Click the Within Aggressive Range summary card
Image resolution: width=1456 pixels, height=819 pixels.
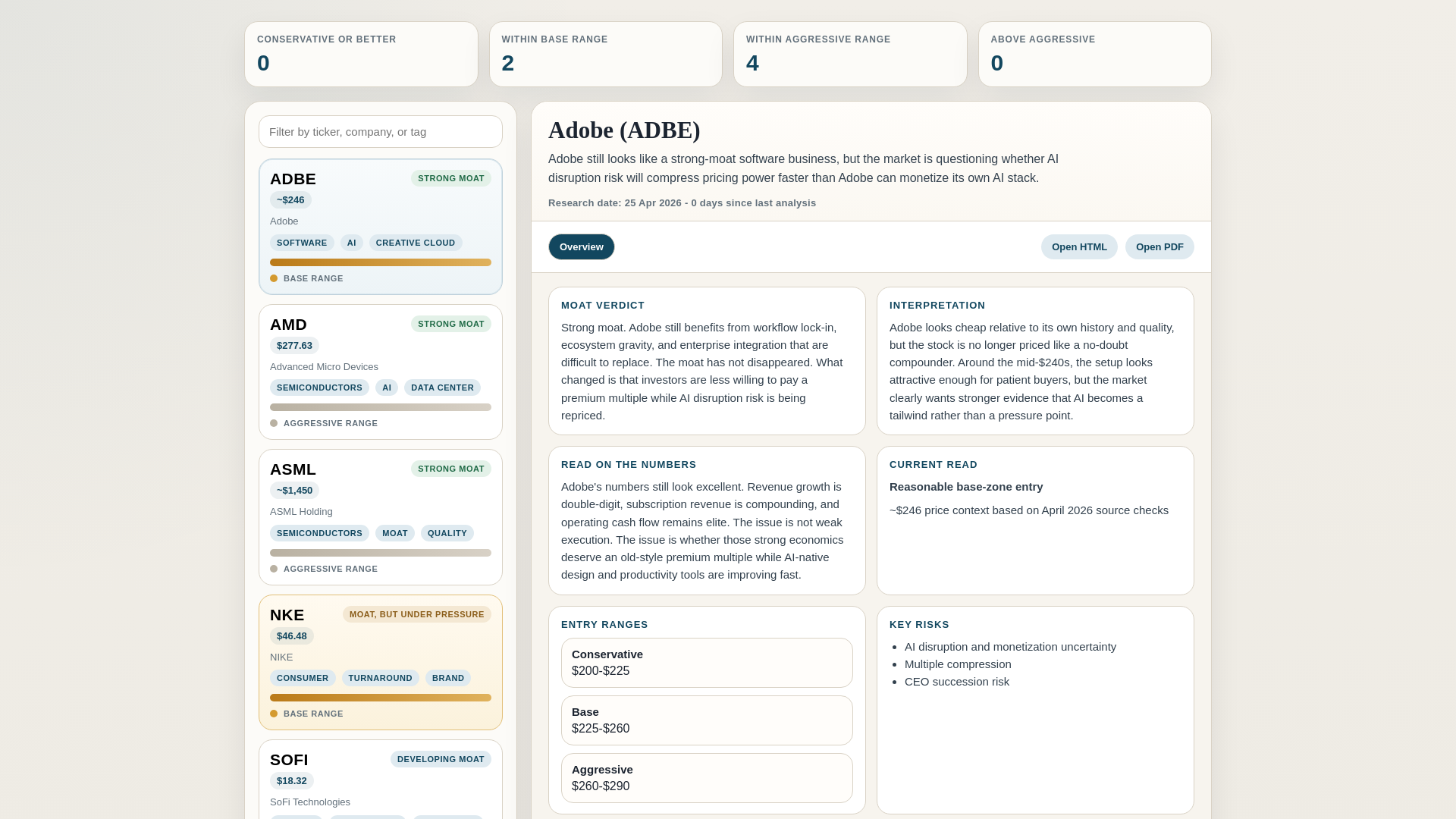point(850,54)
